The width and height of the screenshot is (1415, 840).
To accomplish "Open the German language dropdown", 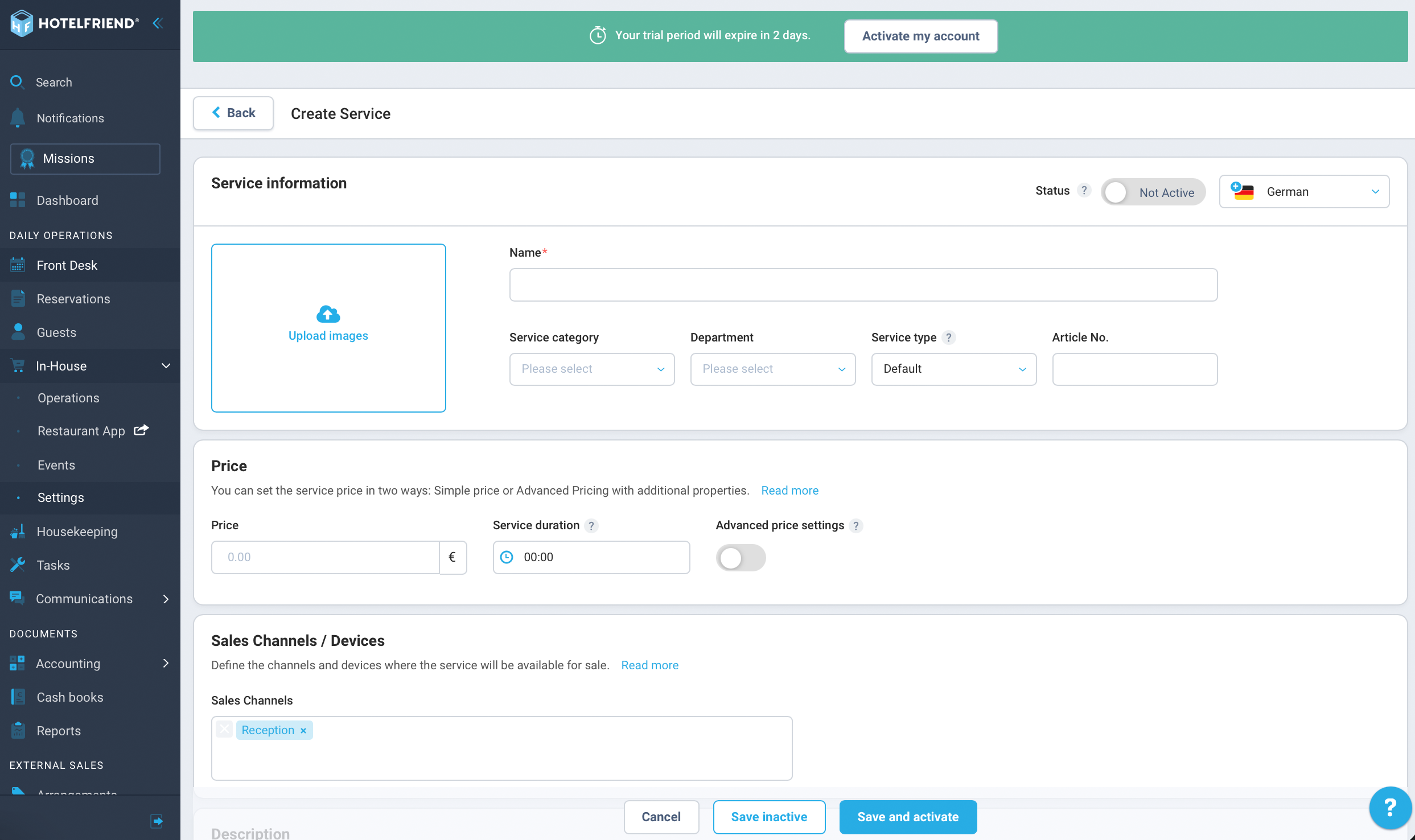I will pyautogui.click(x=1304, y=192).
